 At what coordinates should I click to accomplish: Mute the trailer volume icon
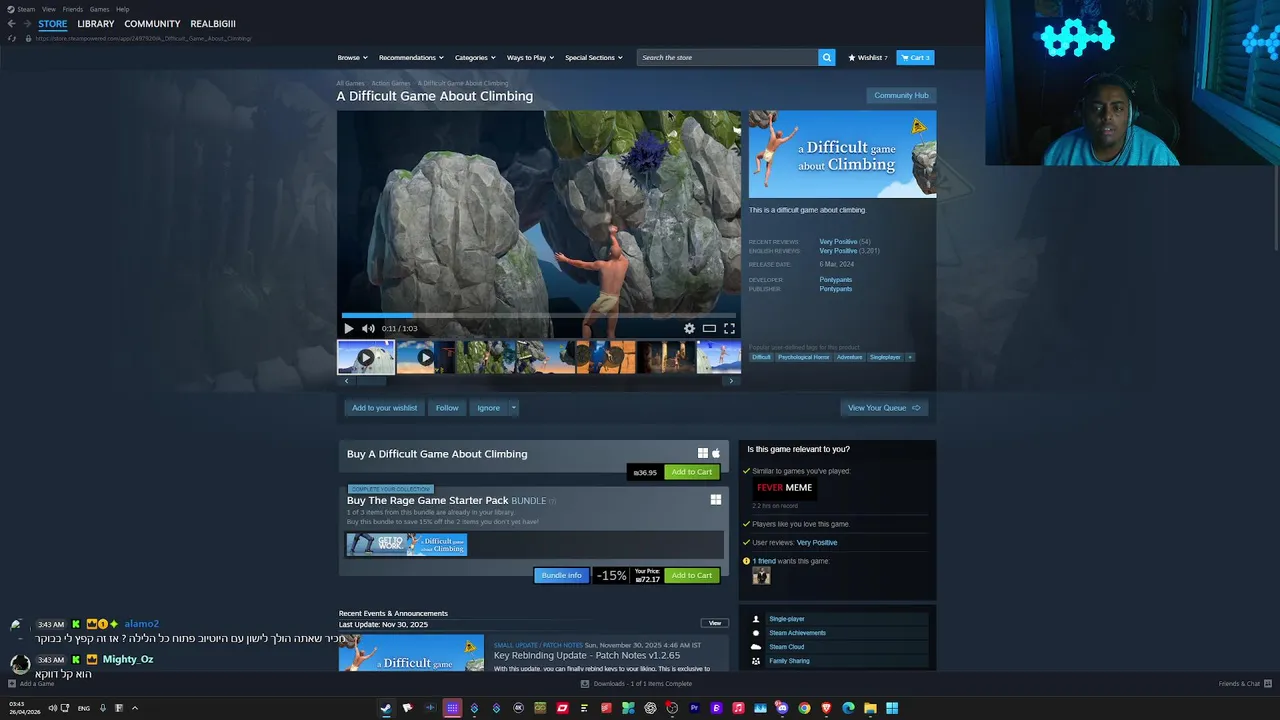(368, 328)
